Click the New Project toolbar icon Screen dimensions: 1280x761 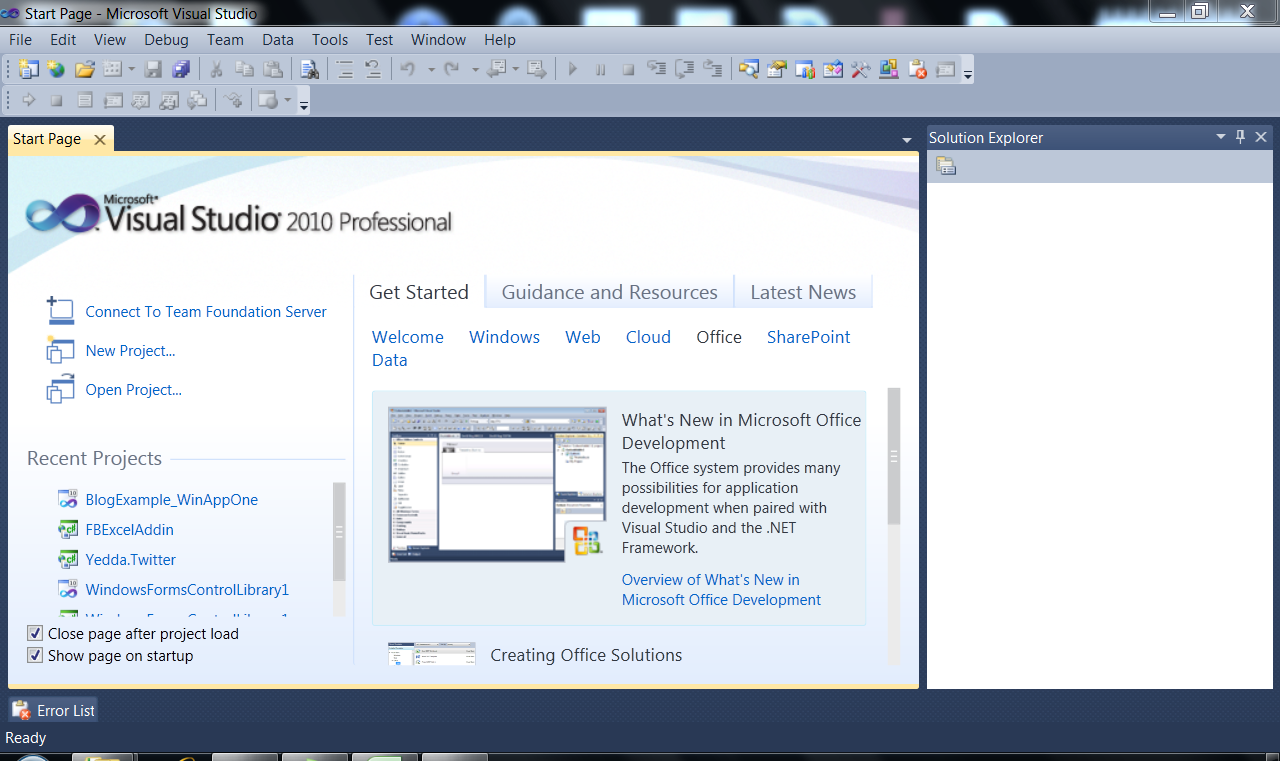28,69
